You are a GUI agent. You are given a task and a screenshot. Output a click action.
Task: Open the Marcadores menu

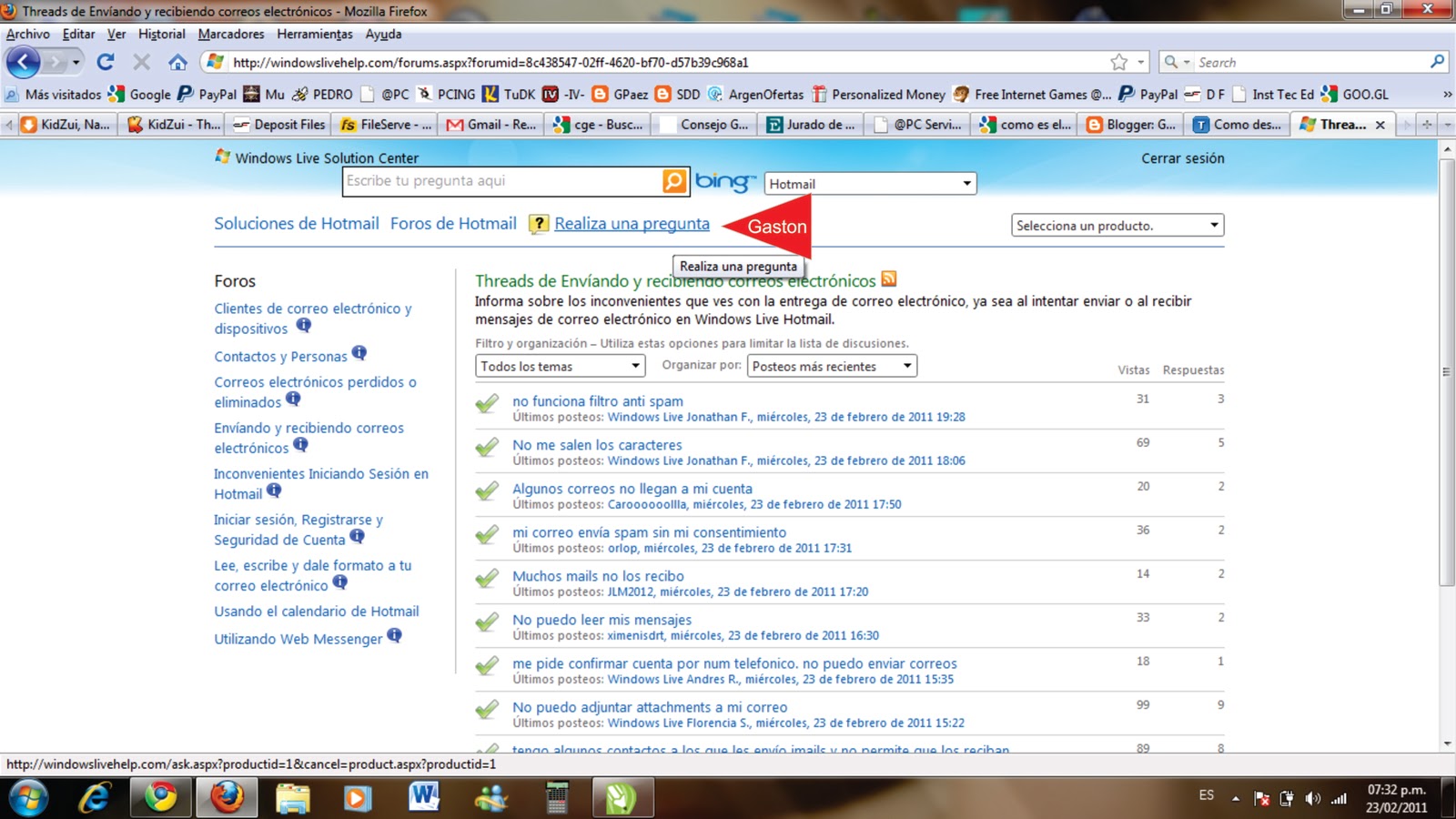(x=231, y=34)
